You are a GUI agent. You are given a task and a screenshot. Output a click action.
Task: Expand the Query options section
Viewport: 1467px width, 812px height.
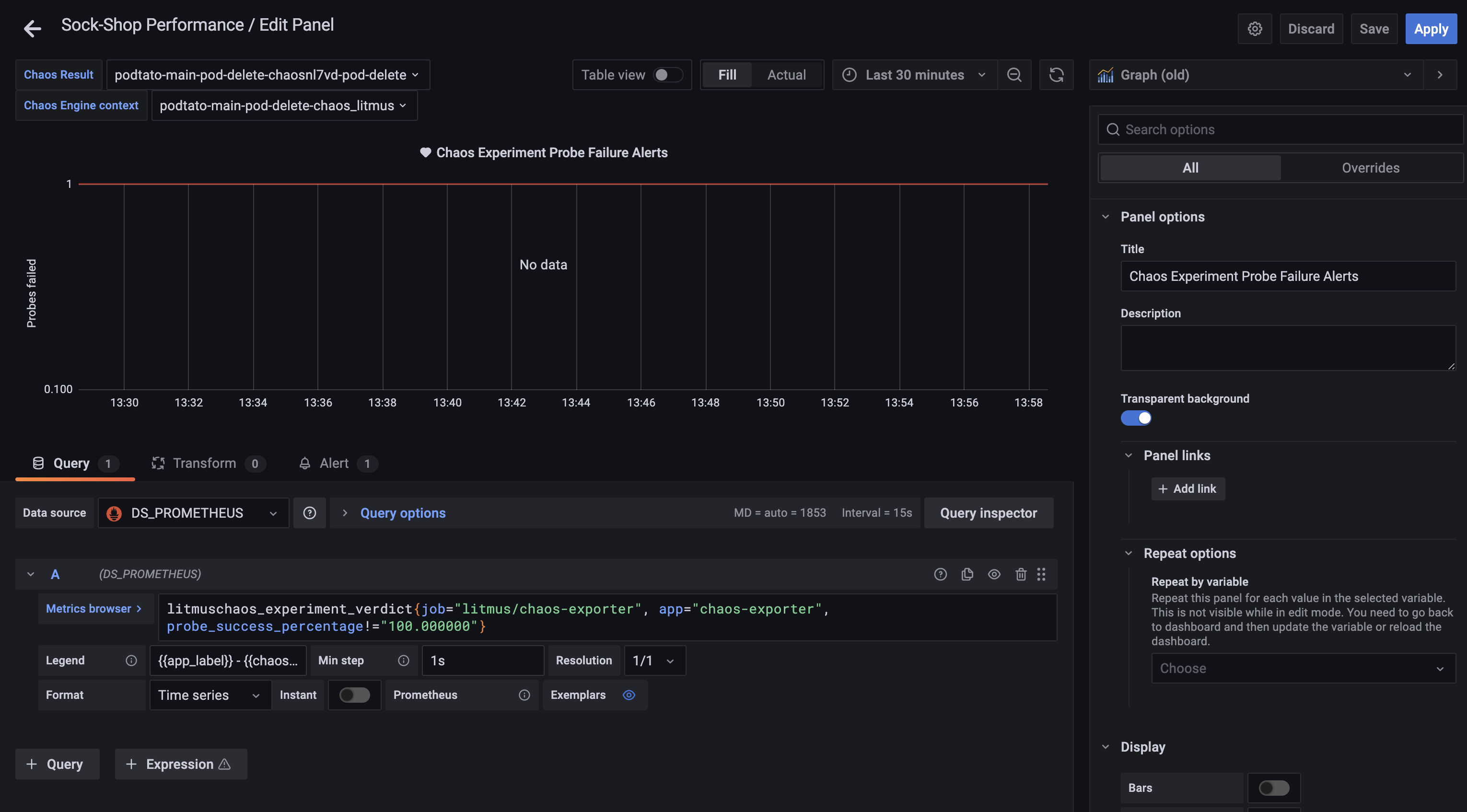click(402, 513)
